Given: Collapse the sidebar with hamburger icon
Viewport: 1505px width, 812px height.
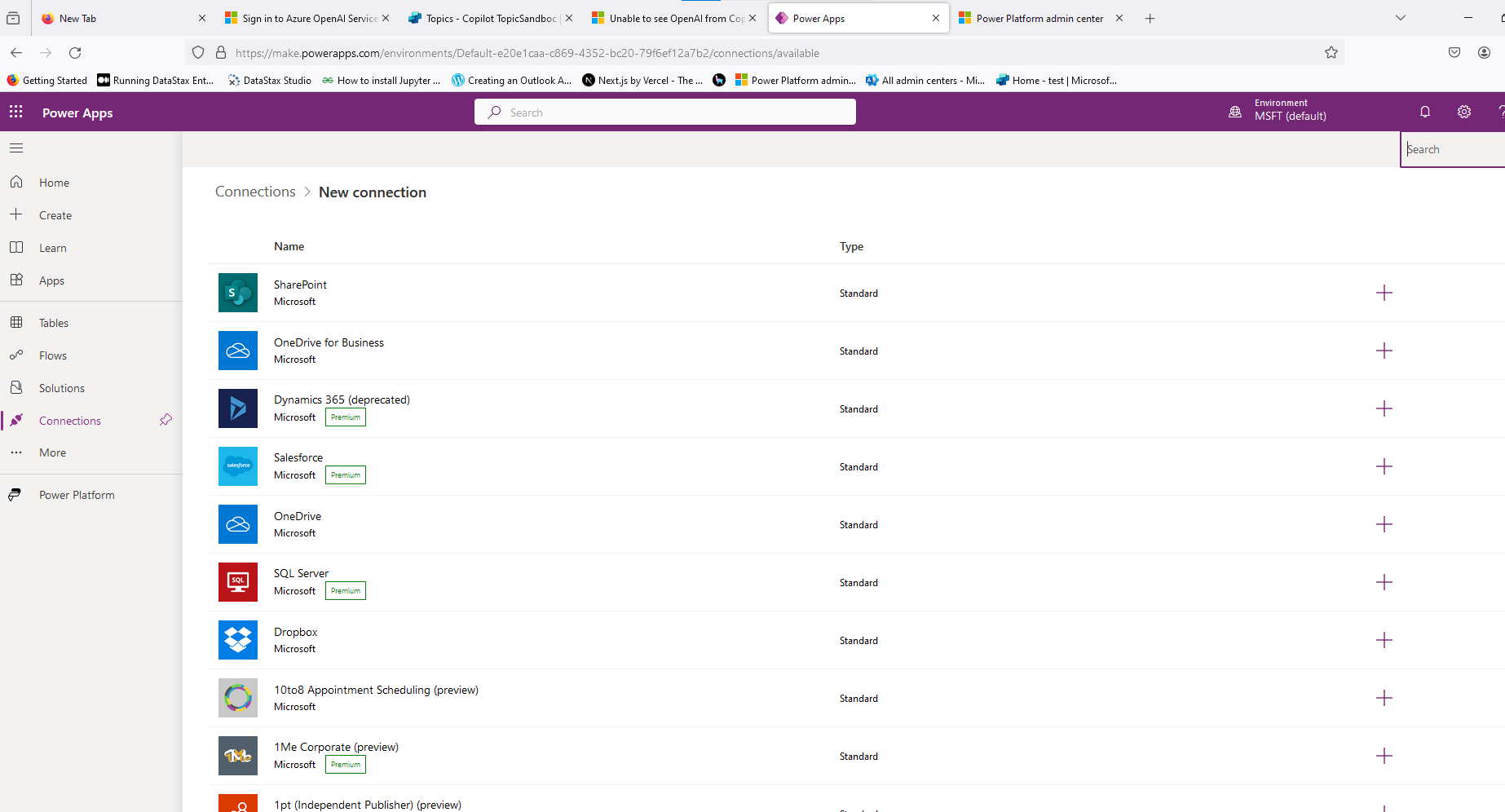Looking at the screenshot, I should coord(15,148).
